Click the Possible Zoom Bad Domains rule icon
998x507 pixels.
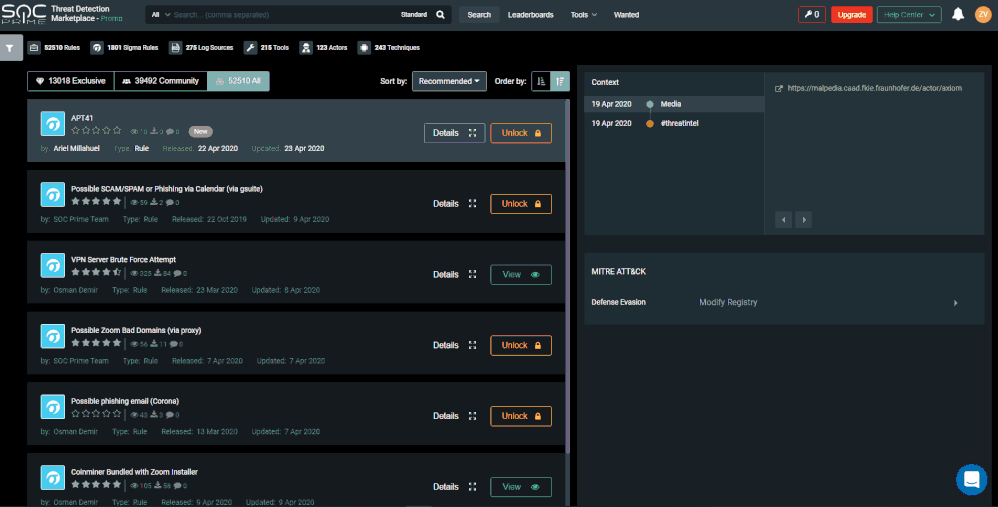[x=53, y=336]
